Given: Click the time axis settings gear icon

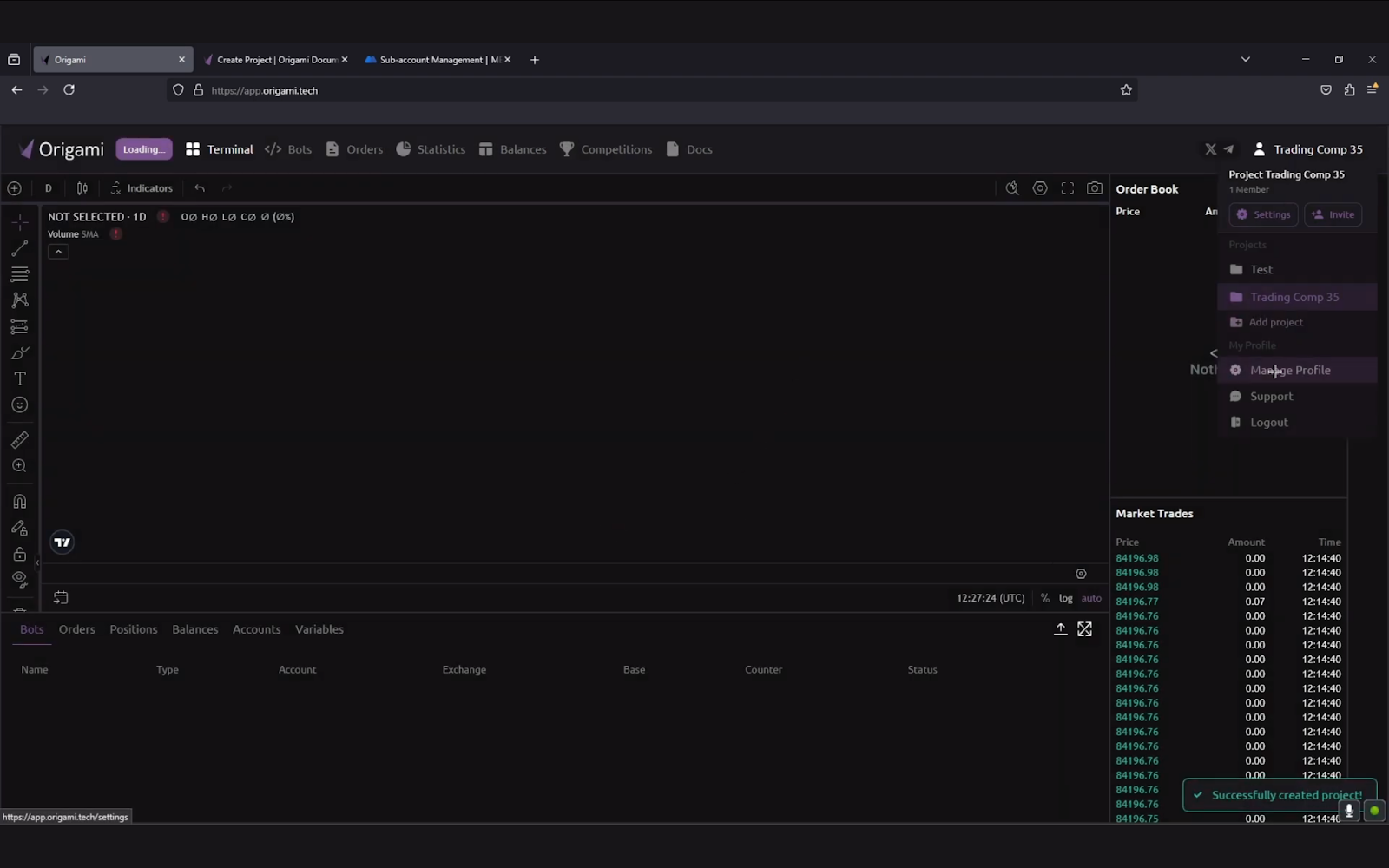Looking at the screenshot, I should pyautogui.click(x=1081, y=574).
